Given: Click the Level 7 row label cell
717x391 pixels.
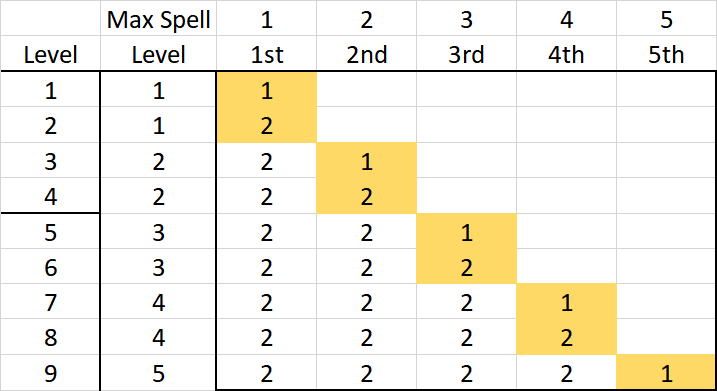Looking at the screenshot, I should tap(50, 302).
